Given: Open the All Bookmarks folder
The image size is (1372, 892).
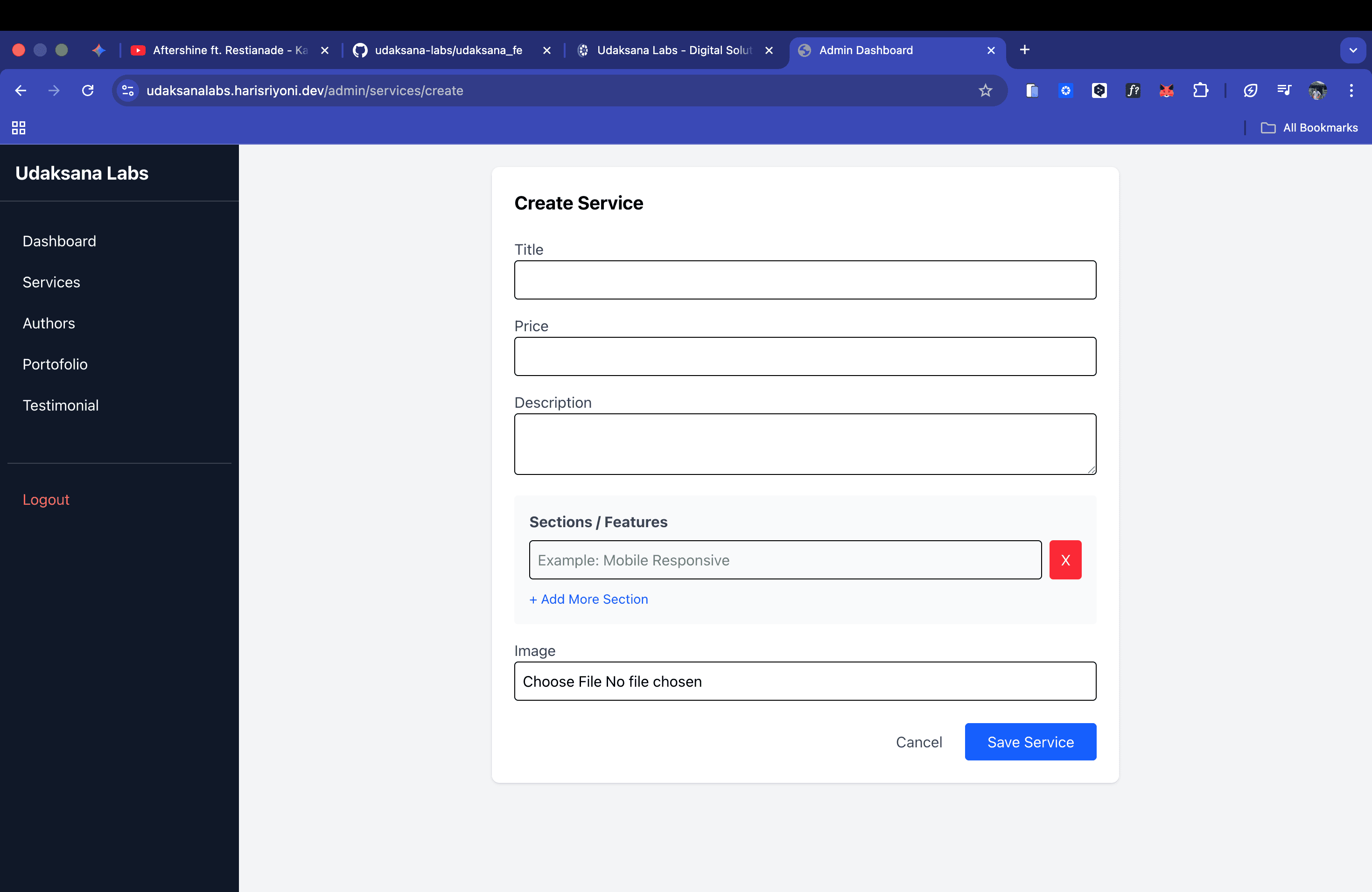Looking at the screenshot, I should 1309,127.
